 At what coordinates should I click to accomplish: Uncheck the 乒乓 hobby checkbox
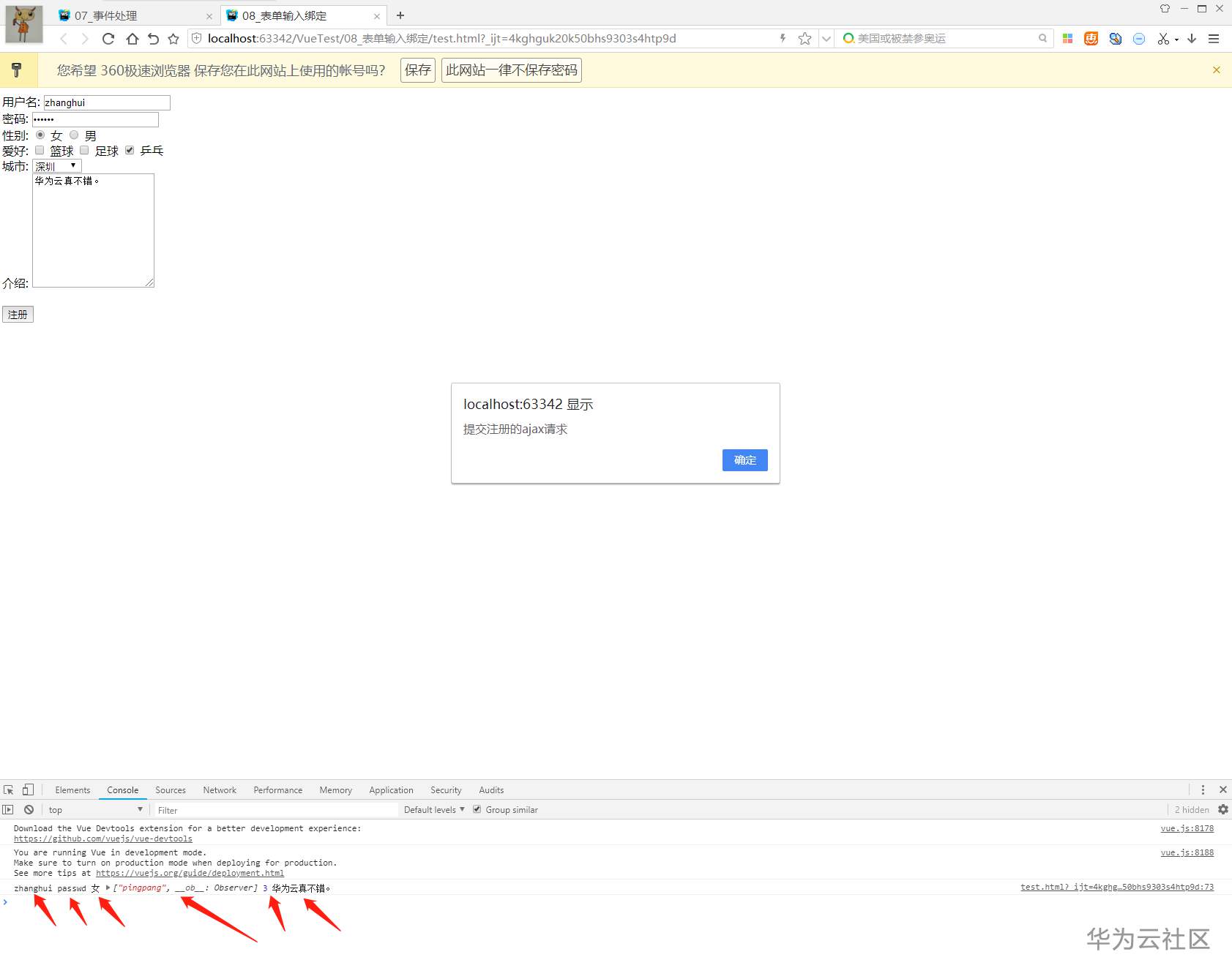pyautogui.click(x=130, y=151)
